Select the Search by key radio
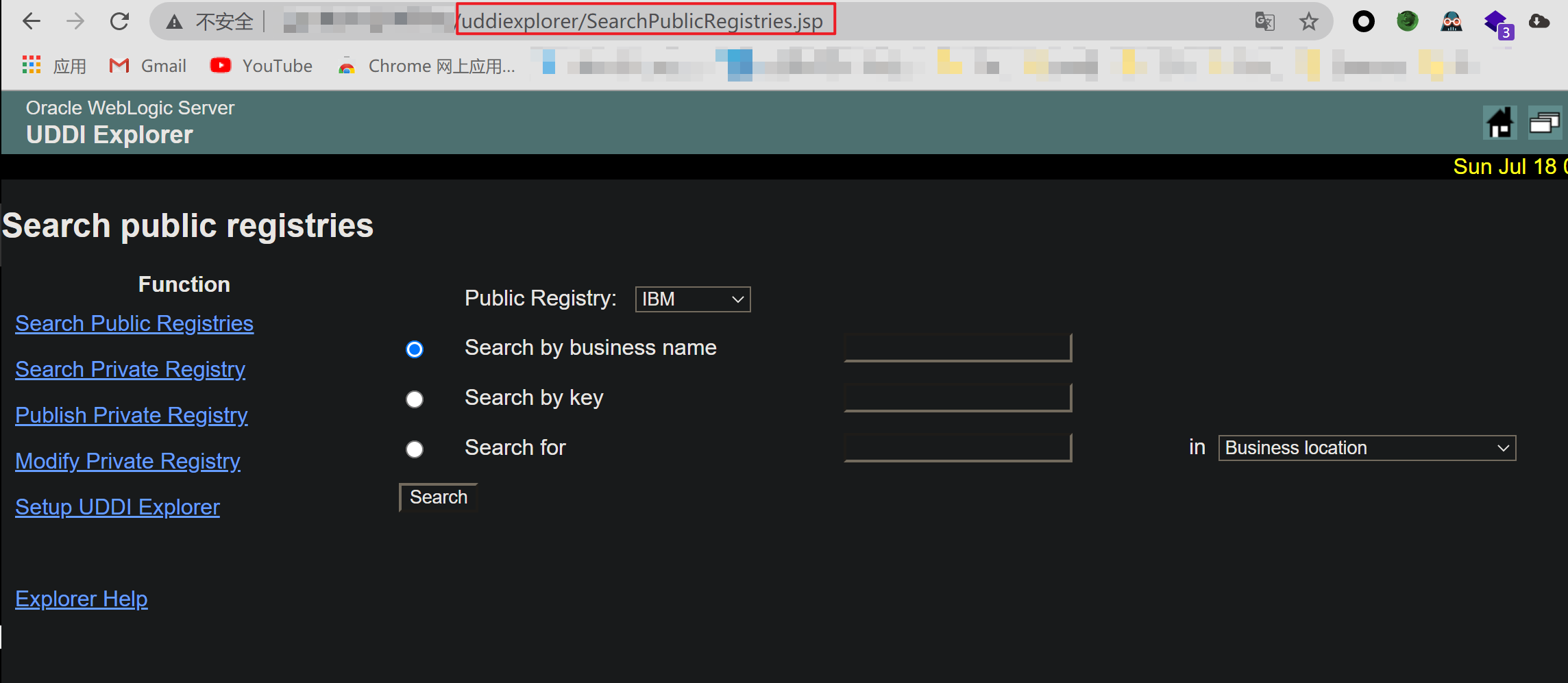Viewport: 1568px width, 683px height. [x=415, y=399]
